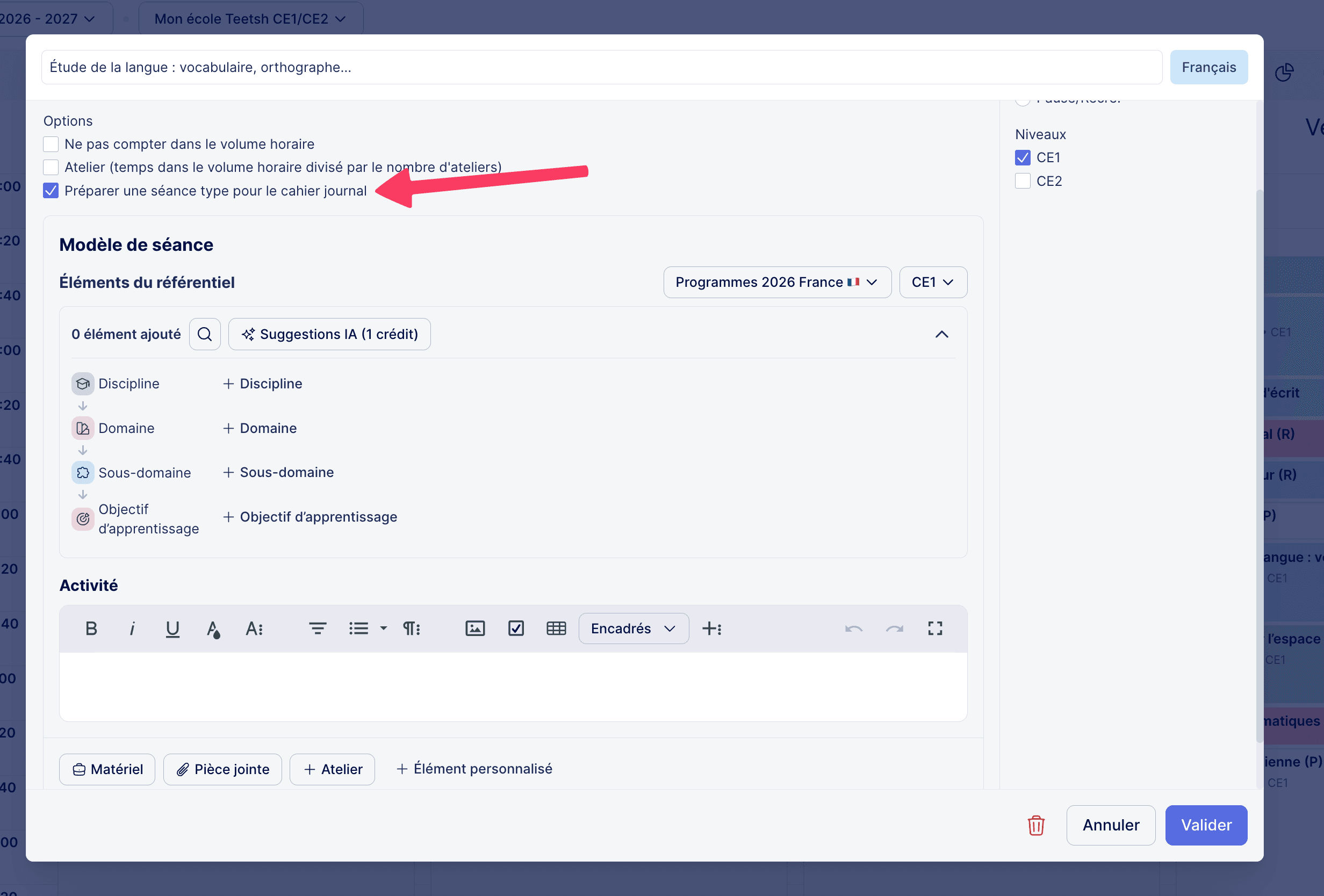This screenshot has width=1324, height=896.
Task: Check the Atelier volume horaire option
Action: (x=51, y=168)
